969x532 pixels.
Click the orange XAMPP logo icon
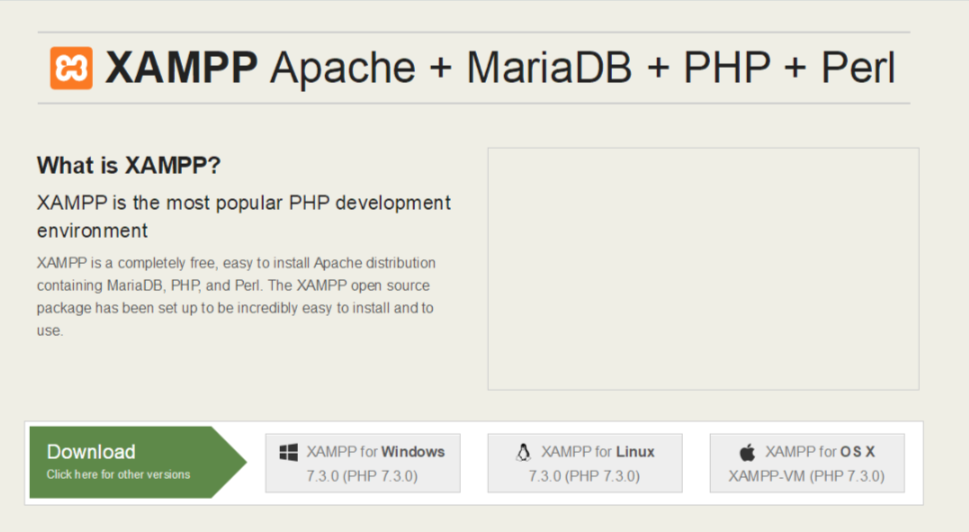[x=71, y=68]
